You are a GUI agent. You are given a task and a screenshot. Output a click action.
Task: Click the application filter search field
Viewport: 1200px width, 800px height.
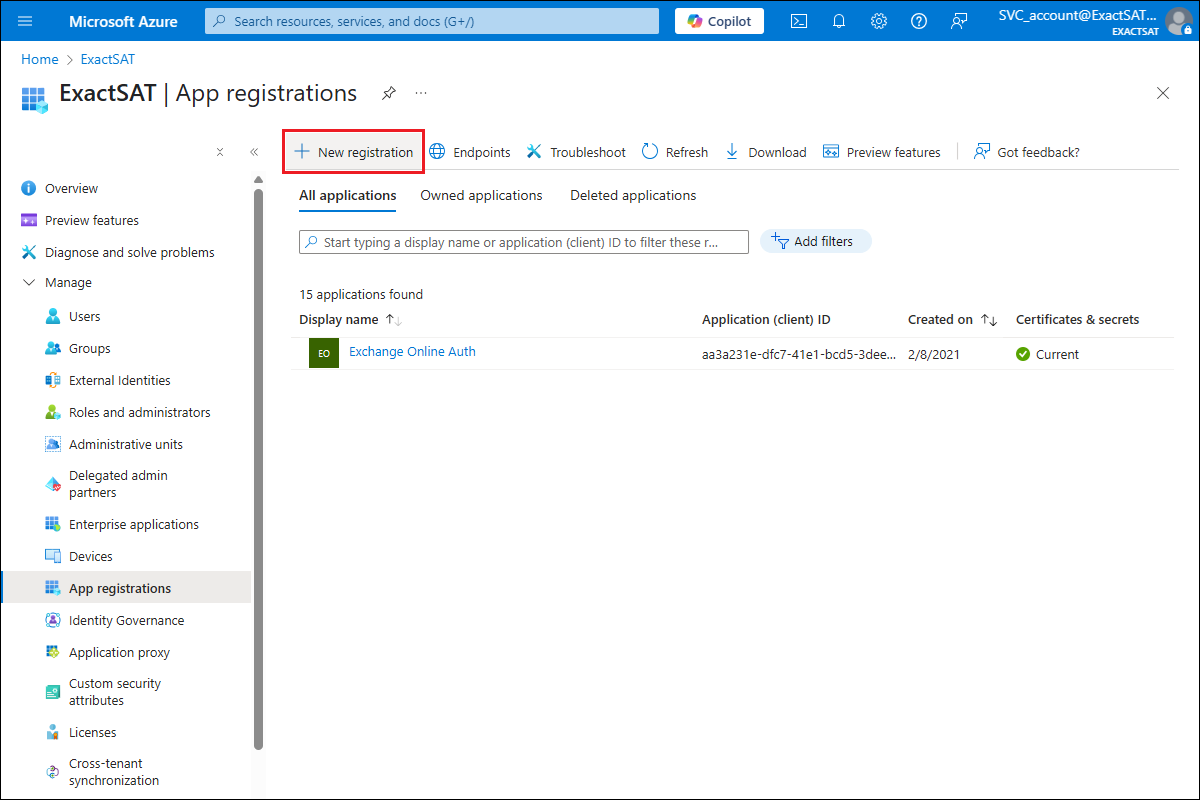(x=530, y=242)
